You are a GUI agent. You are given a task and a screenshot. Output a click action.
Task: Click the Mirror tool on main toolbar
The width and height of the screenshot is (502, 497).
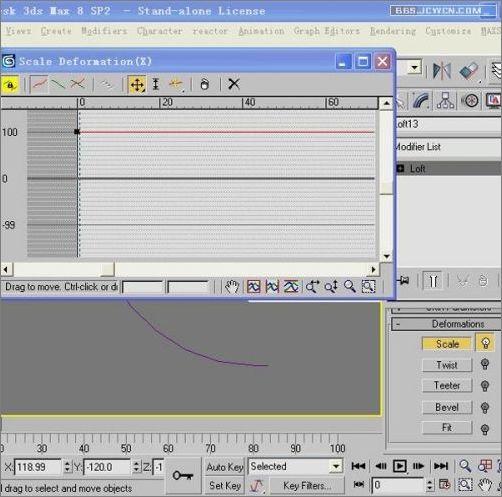442,71
